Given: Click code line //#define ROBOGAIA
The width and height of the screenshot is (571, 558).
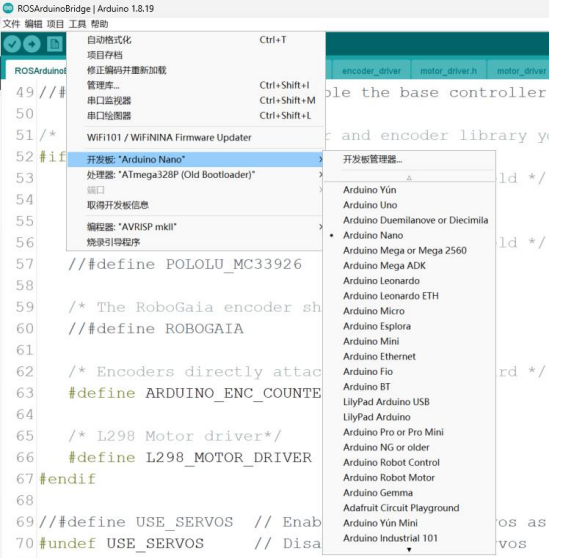Looking at the screenshot, I should tap(156, 329).
